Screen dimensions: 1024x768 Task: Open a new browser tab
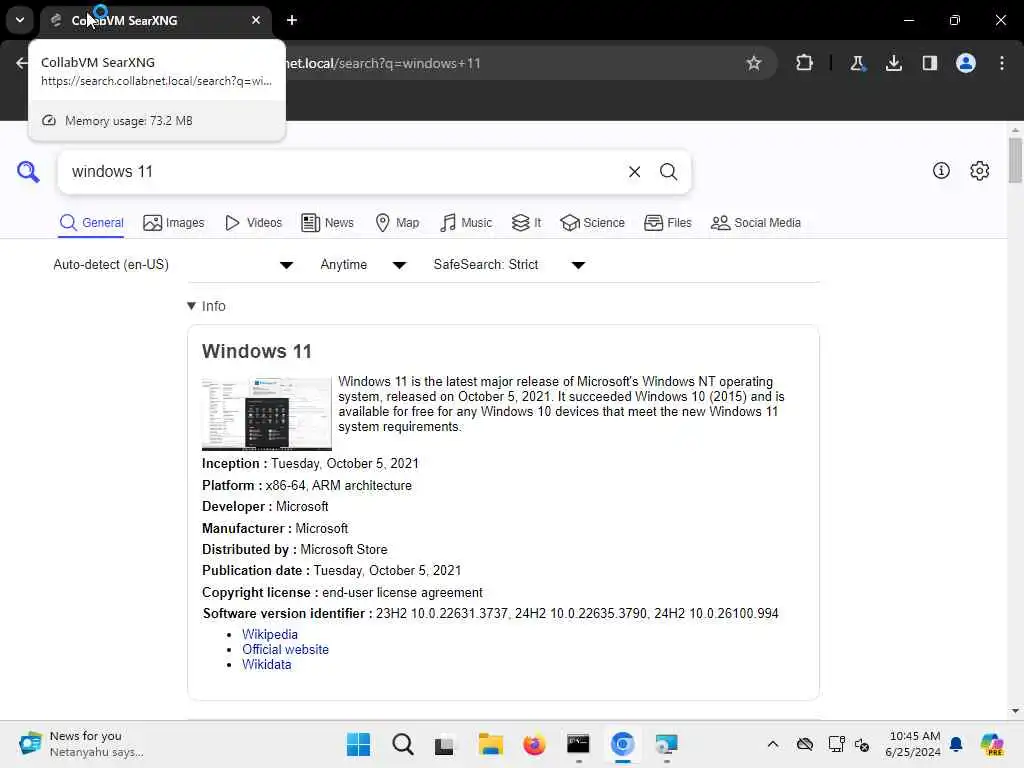(x=292, y=20)
